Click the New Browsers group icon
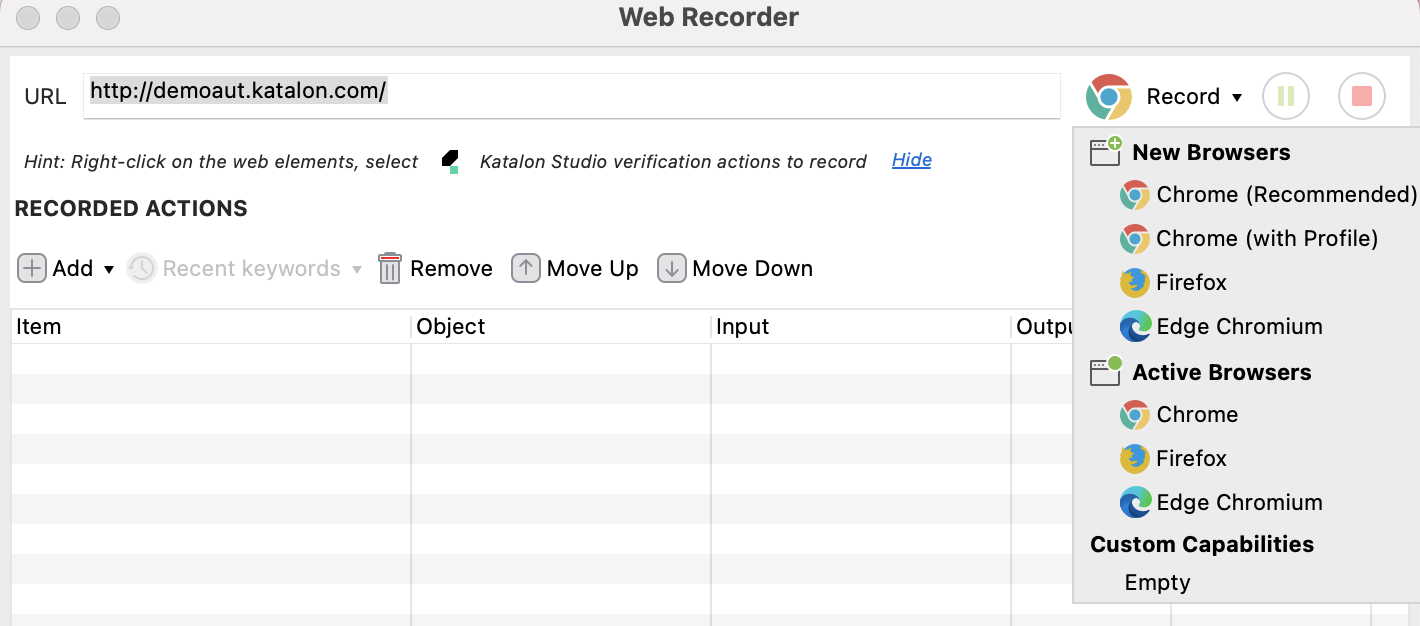 pos(1105,151)
